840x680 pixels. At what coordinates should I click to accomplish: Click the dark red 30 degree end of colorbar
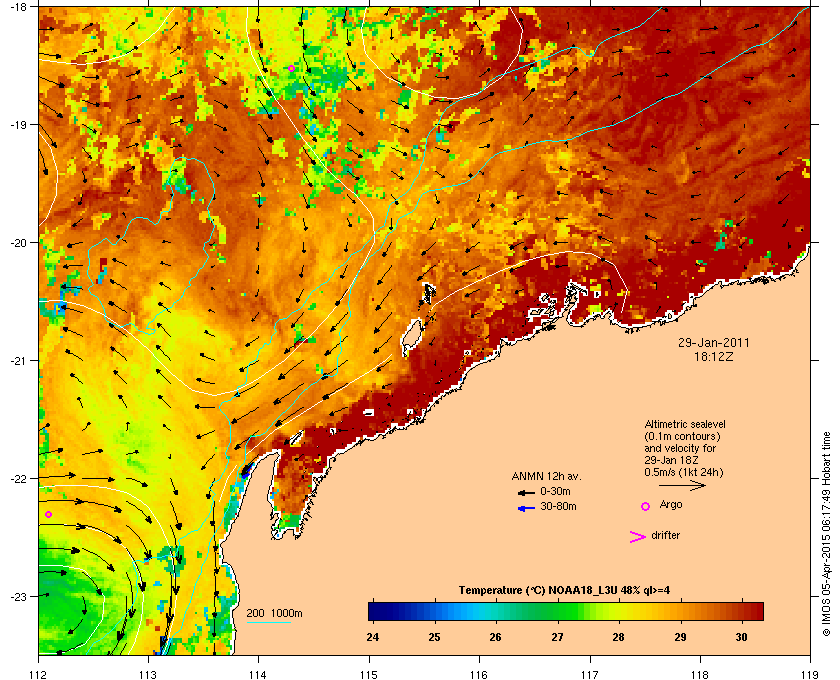tap(755, 611)
